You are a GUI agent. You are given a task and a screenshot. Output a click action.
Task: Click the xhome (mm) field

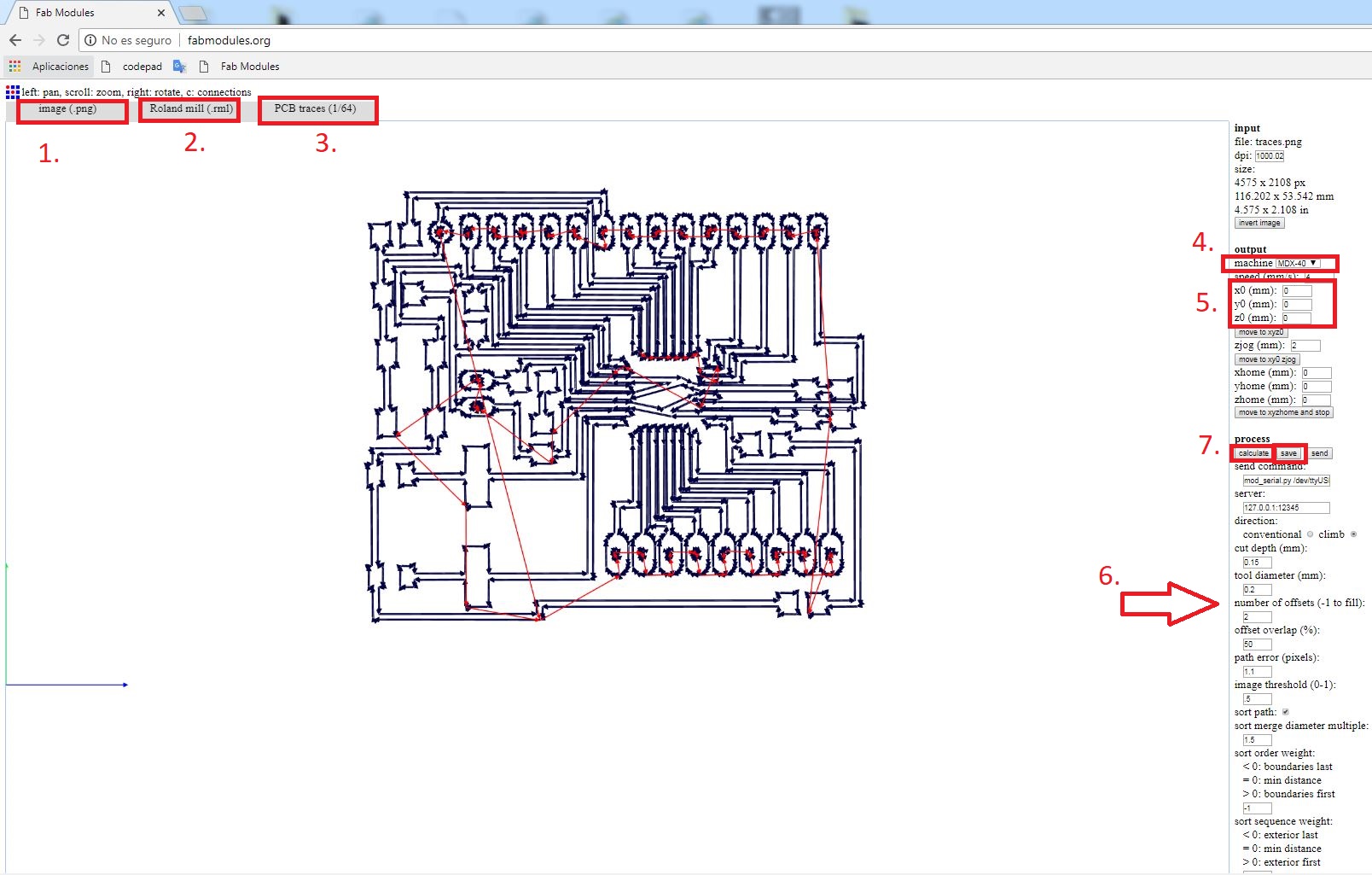1317,373
